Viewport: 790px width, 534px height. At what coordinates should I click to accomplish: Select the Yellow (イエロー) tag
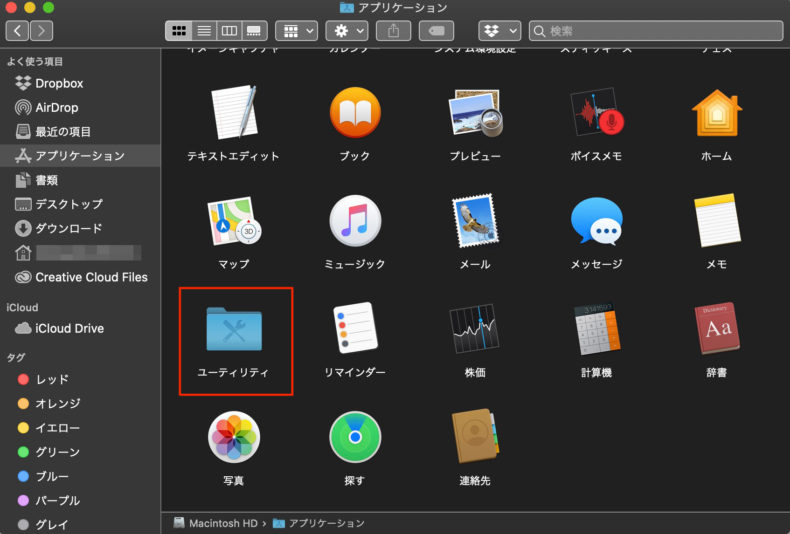[x=81, y=428]
